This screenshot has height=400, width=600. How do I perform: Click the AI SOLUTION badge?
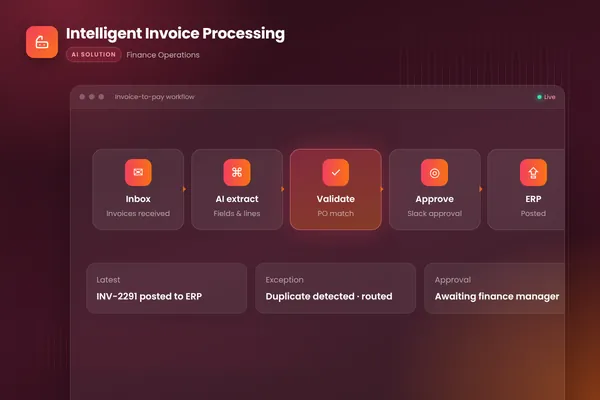pos(93,54)
